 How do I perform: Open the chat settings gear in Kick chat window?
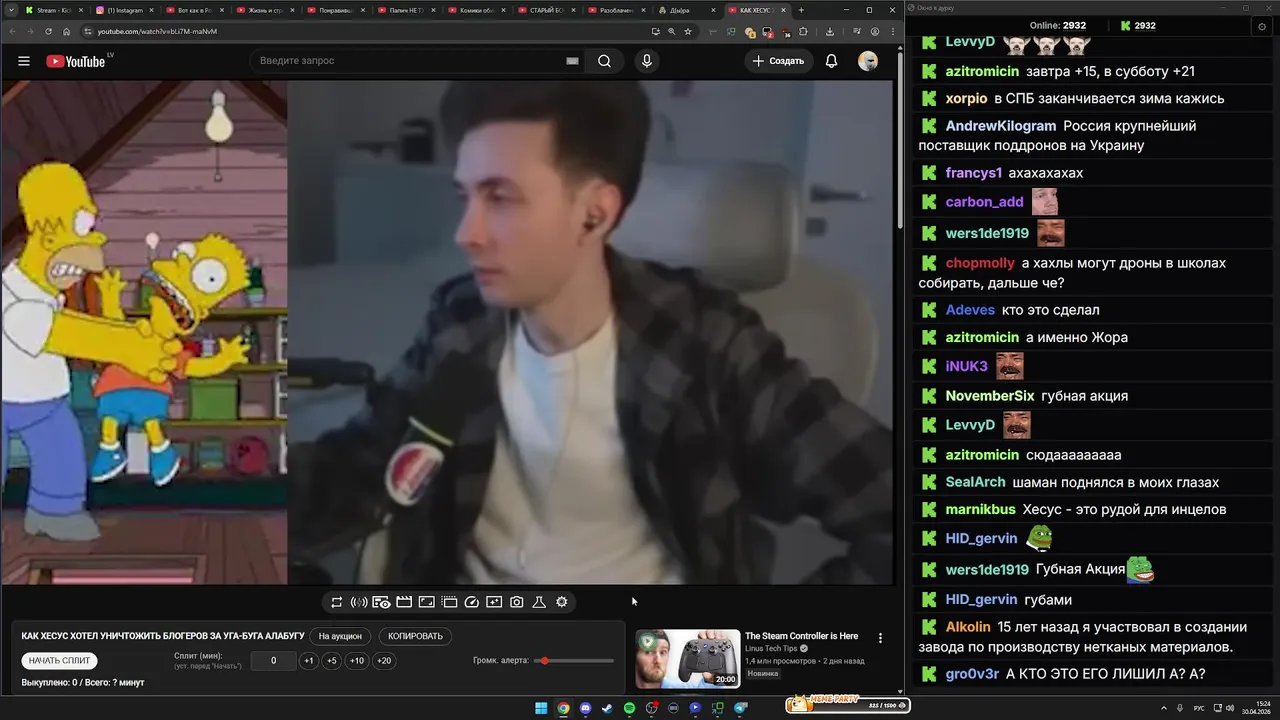1261,26
